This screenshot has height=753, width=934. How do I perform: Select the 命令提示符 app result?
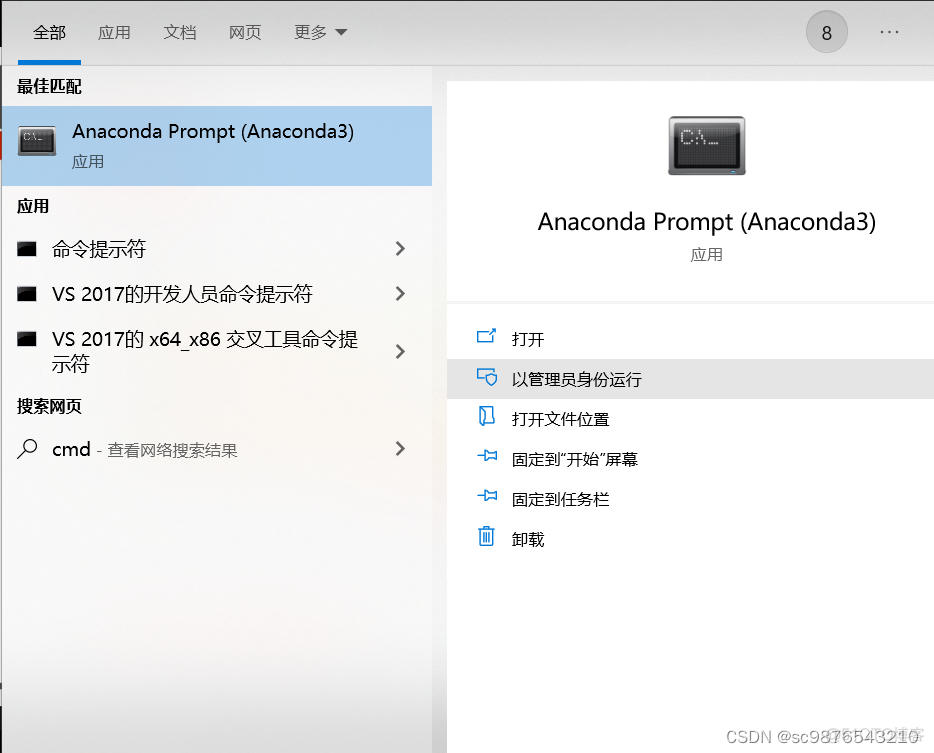point(217,249)
